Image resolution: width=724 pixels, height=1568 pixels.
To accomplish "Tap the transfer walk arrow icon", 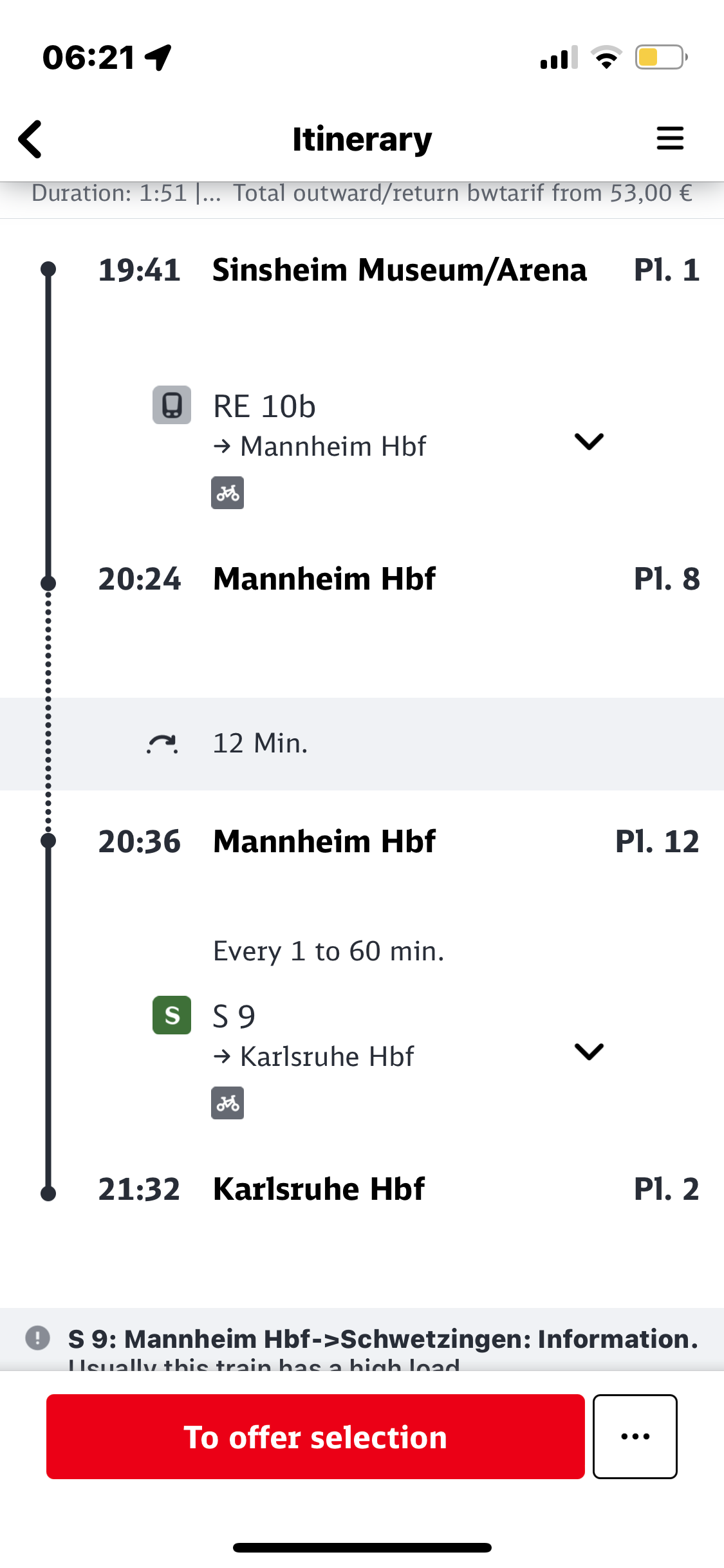I will click(x=162, y=743).
